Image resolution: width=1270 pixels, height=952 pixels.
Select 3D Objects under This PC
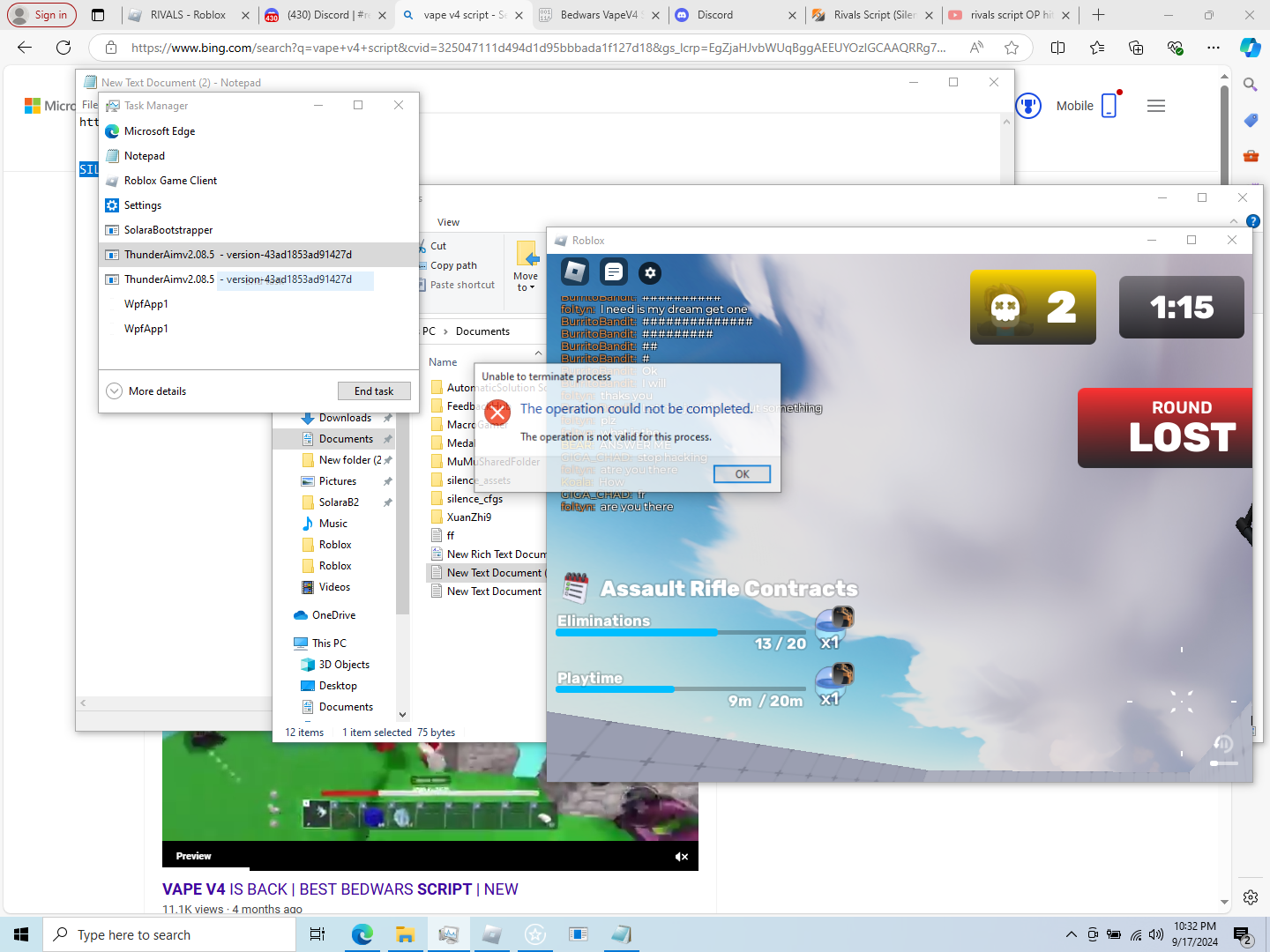[344, 665]
